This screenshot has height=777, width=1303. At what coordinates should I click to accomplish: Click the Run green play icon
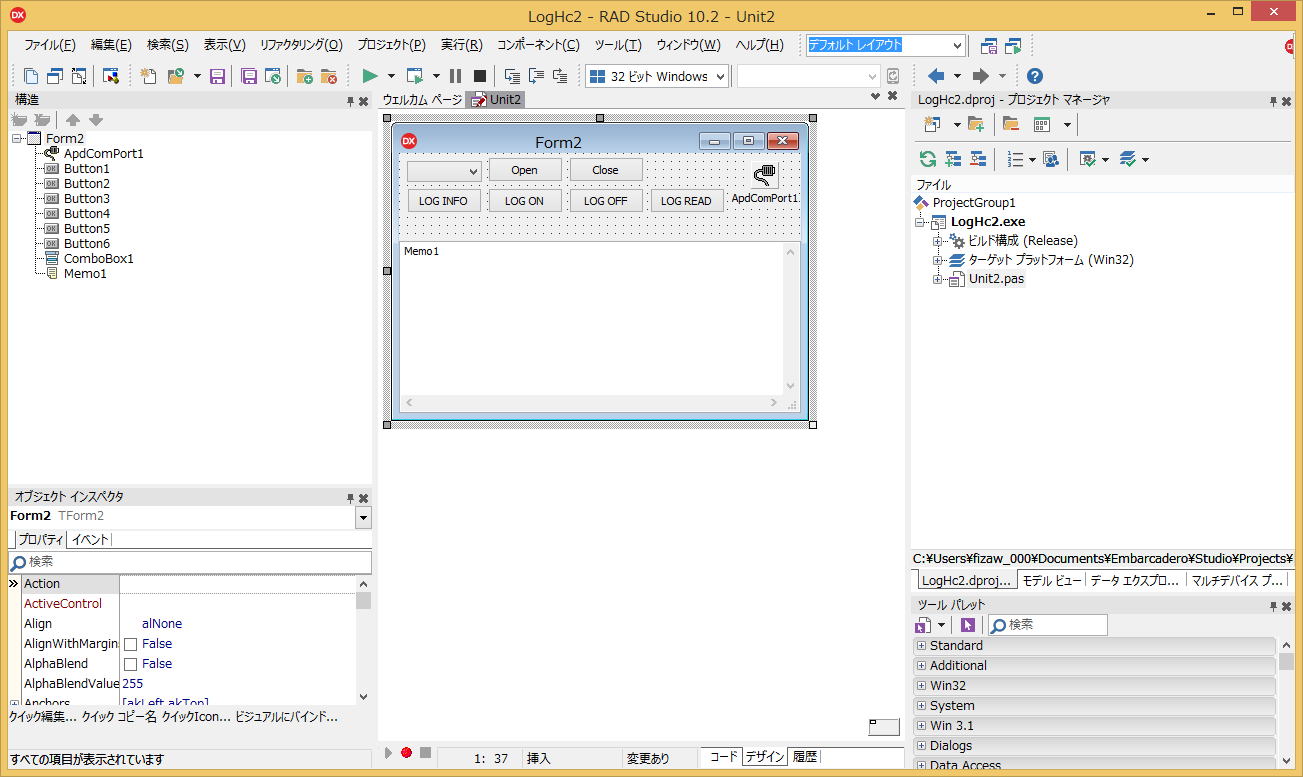pyautogui.click(x=370, y=76)
